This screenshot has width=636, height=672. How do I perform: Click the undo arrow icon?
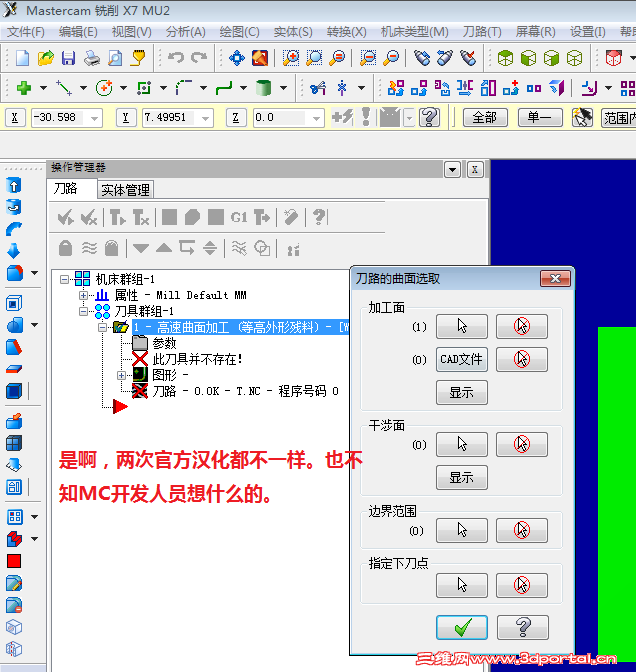176,57
